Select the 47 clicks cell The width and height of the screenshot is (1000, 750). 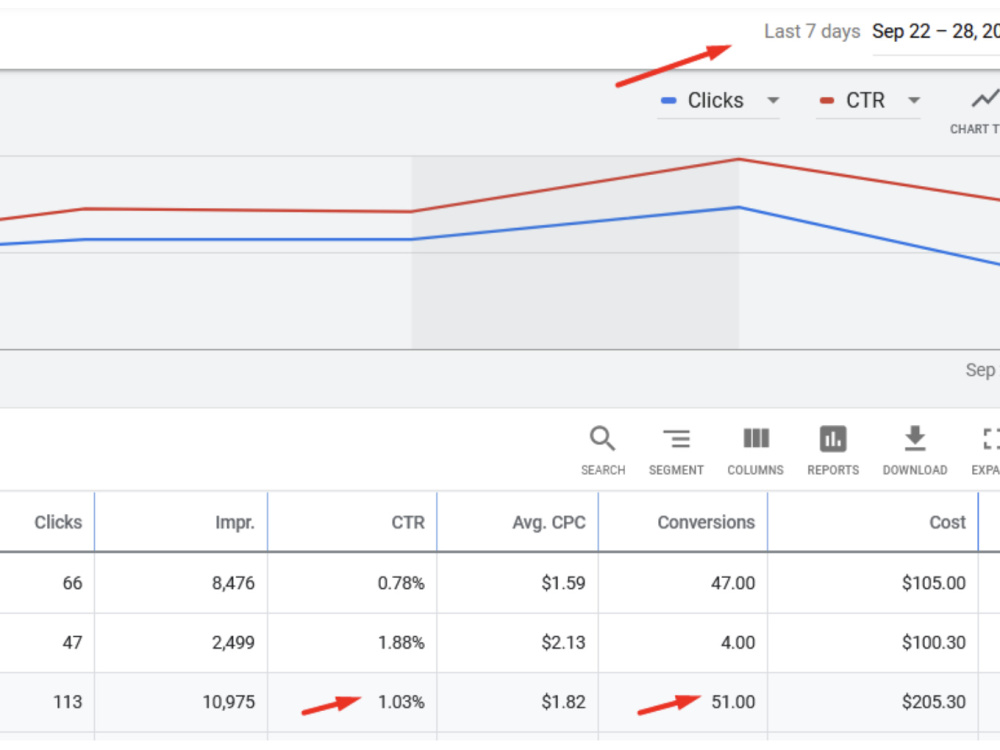(72, 642)
